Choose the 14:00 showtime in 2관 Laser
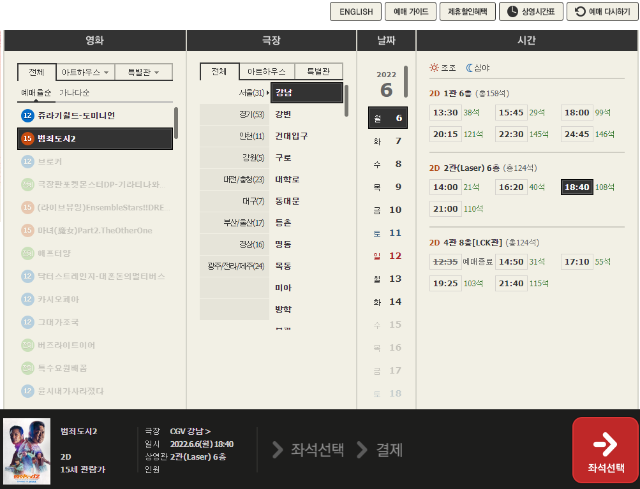This screenshot has width=640, height=489. [445, 187]
